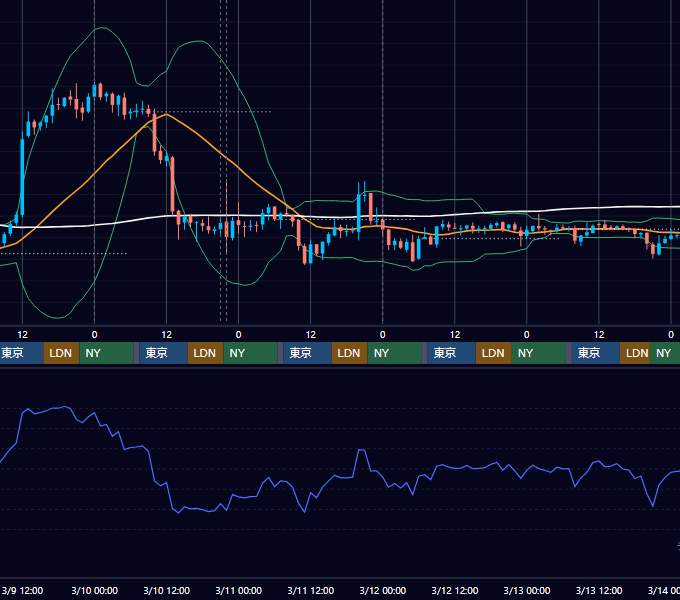Select the 3/13 12:00 date axis label
Viewport: 680px width, 600px height.
tap(599, 590)
